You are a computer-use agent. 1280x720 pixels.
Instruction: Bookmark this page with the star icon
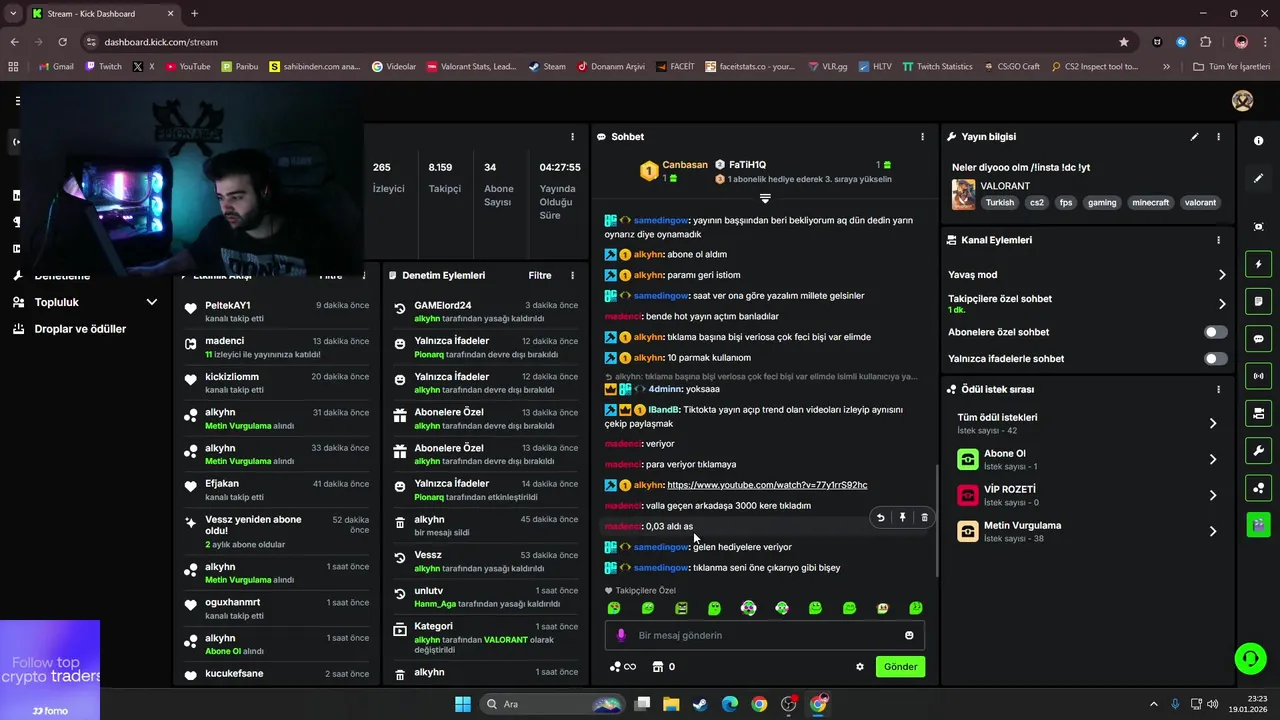pos(1124,42)
